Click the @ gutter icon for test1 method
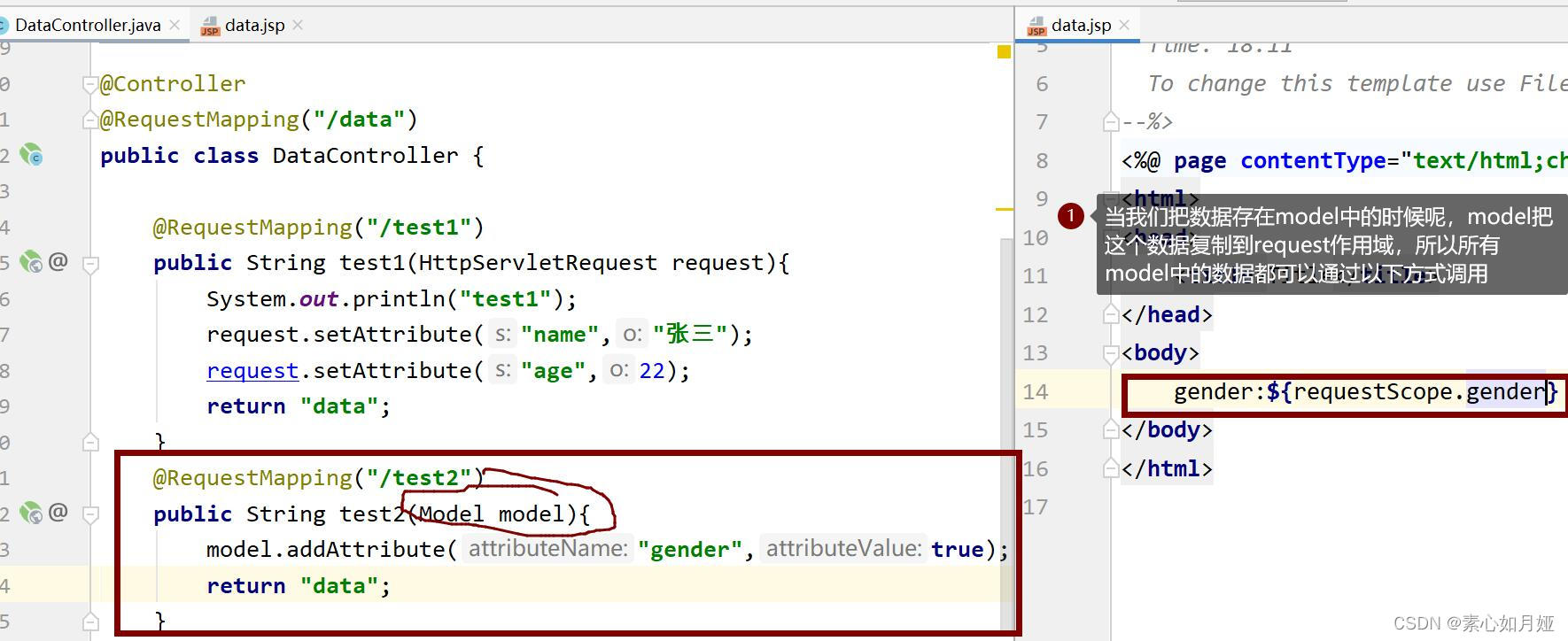1568x641 pixels. [58, 261]
